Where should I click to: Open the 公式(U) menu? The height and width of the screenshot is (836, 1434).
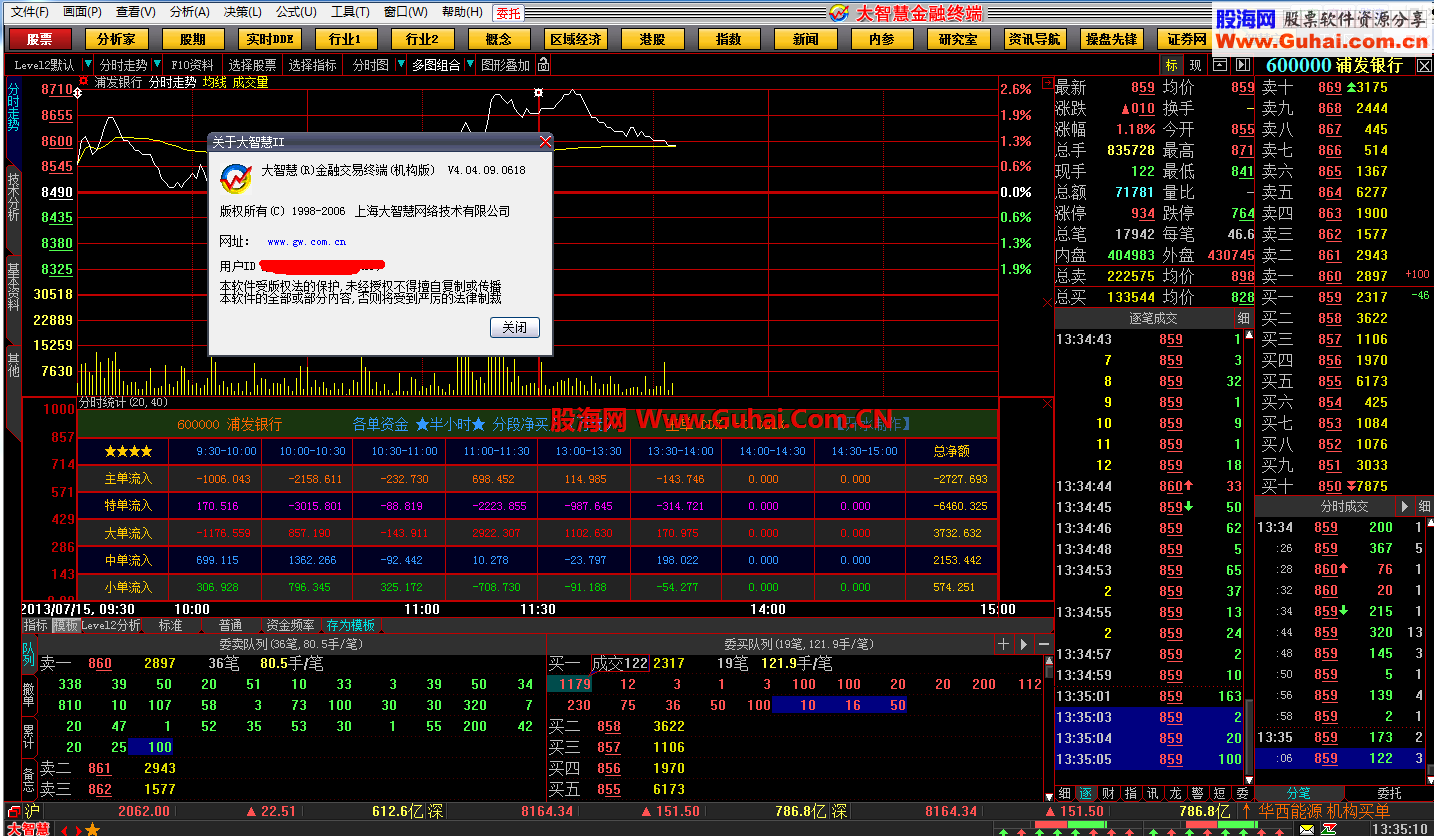click(297, 12)
